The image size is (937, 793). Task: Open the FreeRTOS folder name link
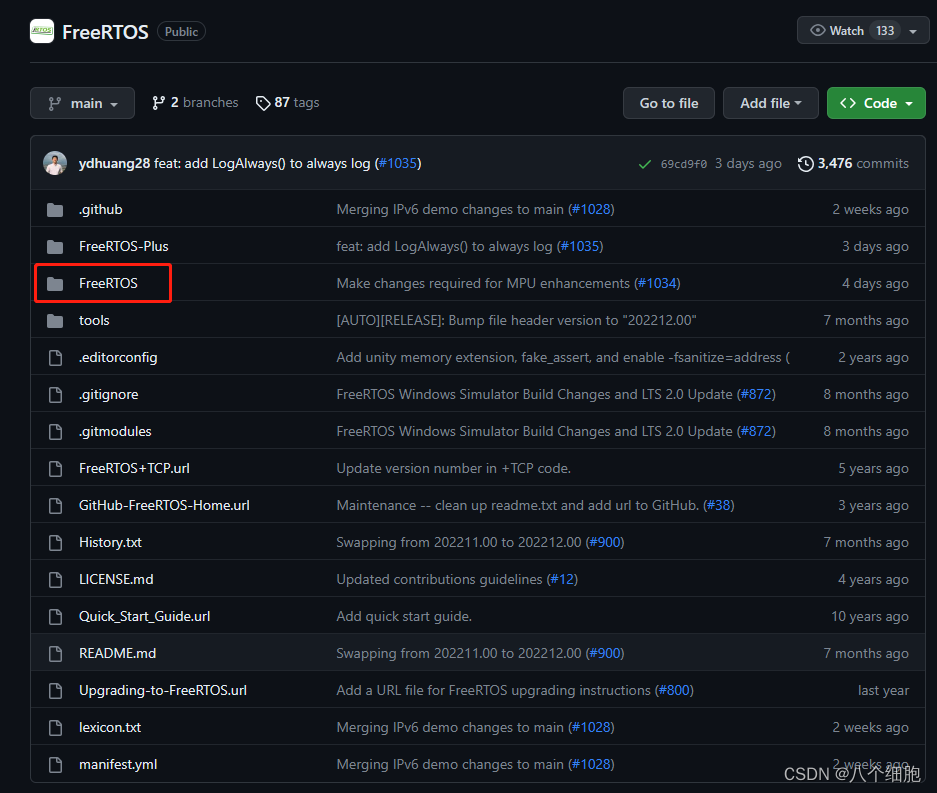pos(108,284)
